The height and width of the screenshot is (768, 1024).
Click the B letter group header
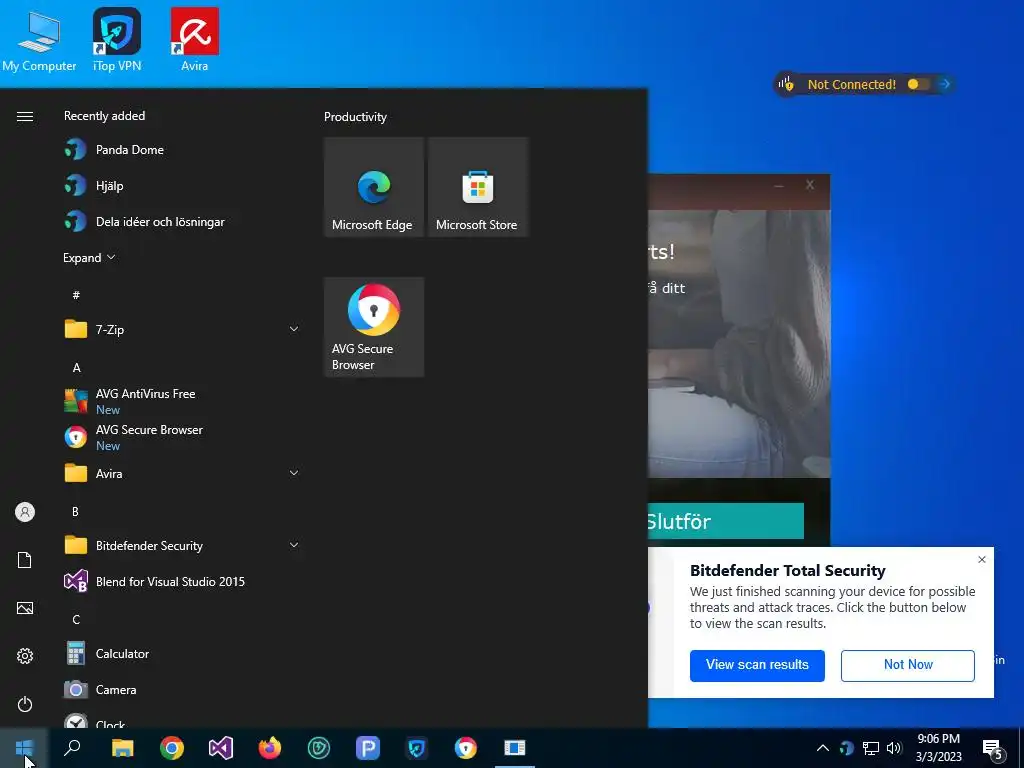pos(75,511)
